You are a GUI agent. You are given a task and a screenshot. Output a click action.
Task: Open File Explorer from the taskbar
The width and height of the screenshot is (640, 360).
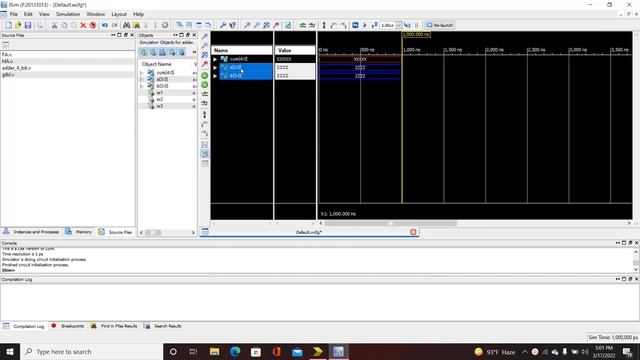click(x=214, y=351)
